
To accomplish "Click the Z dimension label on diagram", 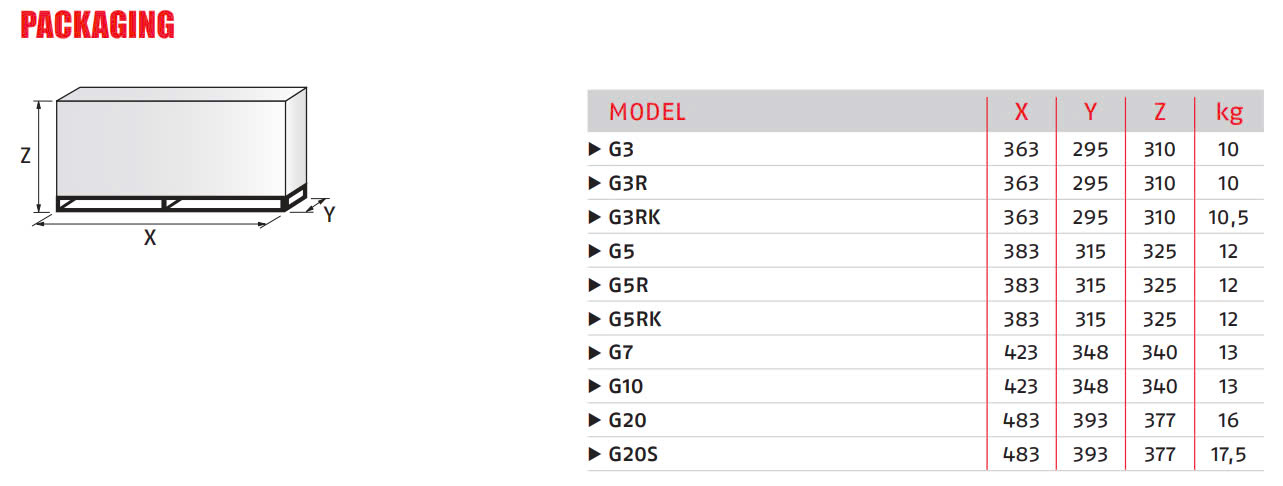I will (26, 156).
